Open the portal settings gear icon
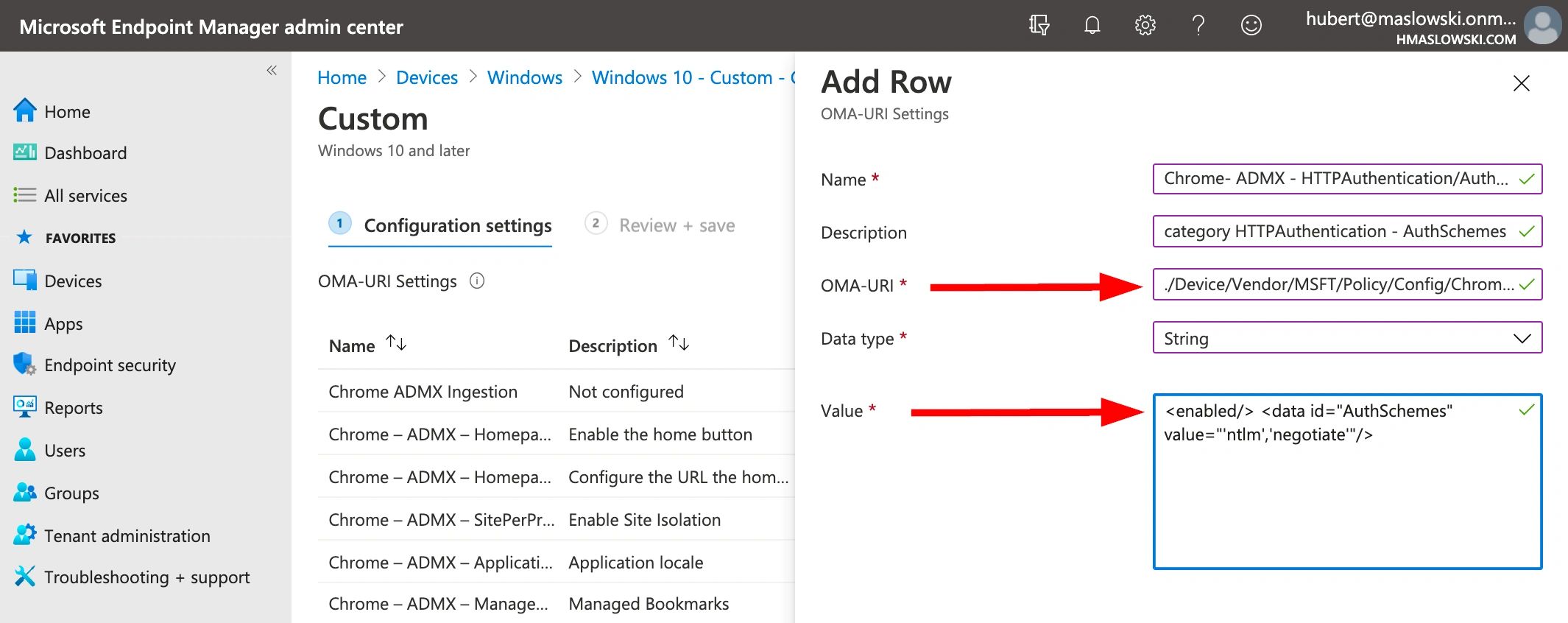1568x623 pixels. point(1145,26)
